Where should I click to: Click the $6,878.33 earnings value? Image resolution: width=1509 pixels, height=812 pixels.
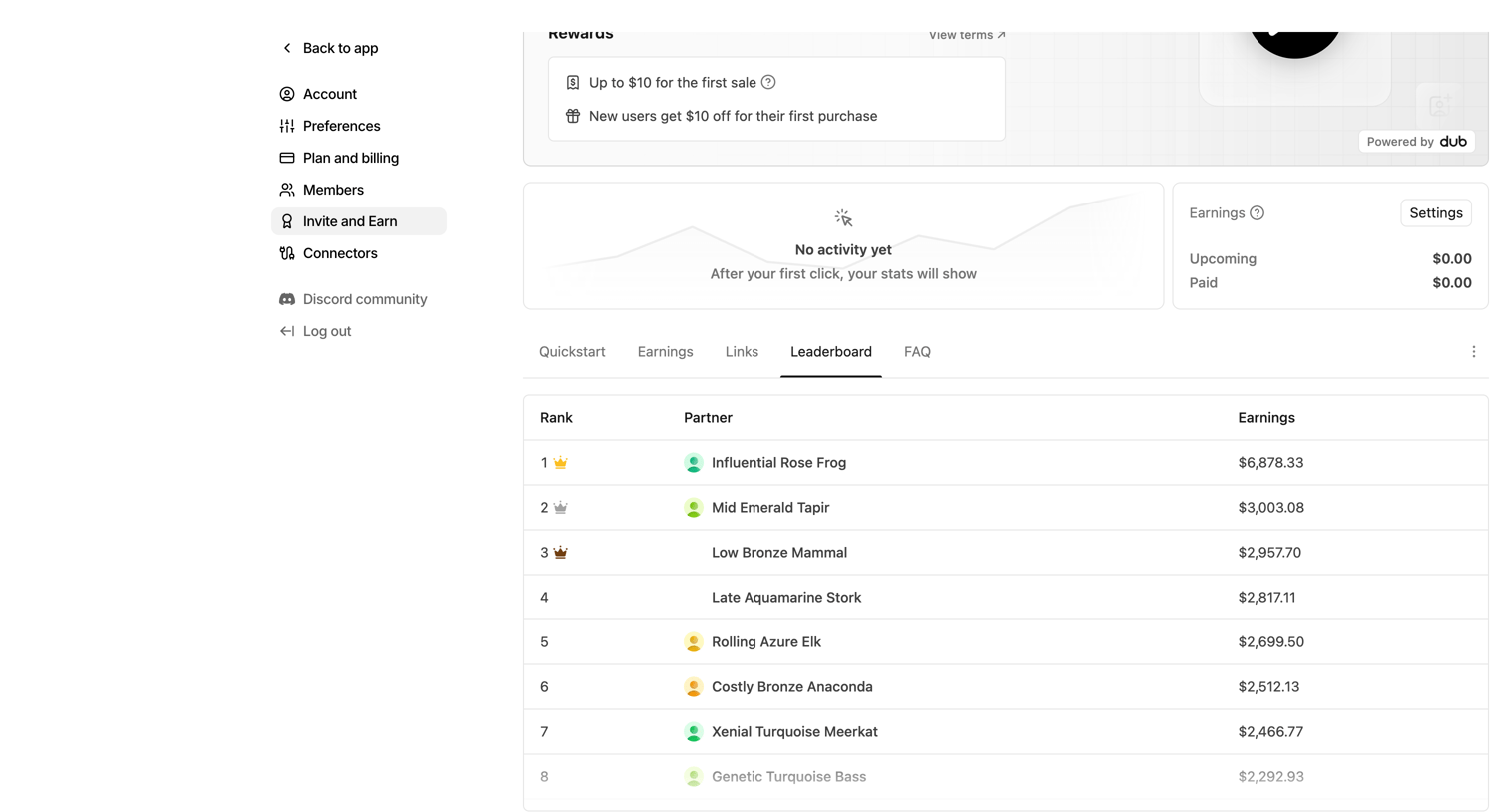click(1270, 463)
